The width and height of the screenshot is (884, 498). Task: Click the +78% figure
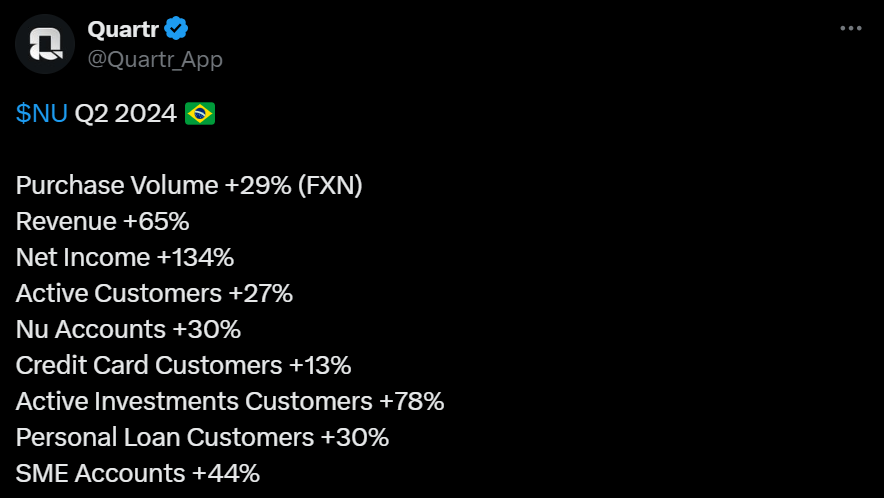tap(411, 401)
